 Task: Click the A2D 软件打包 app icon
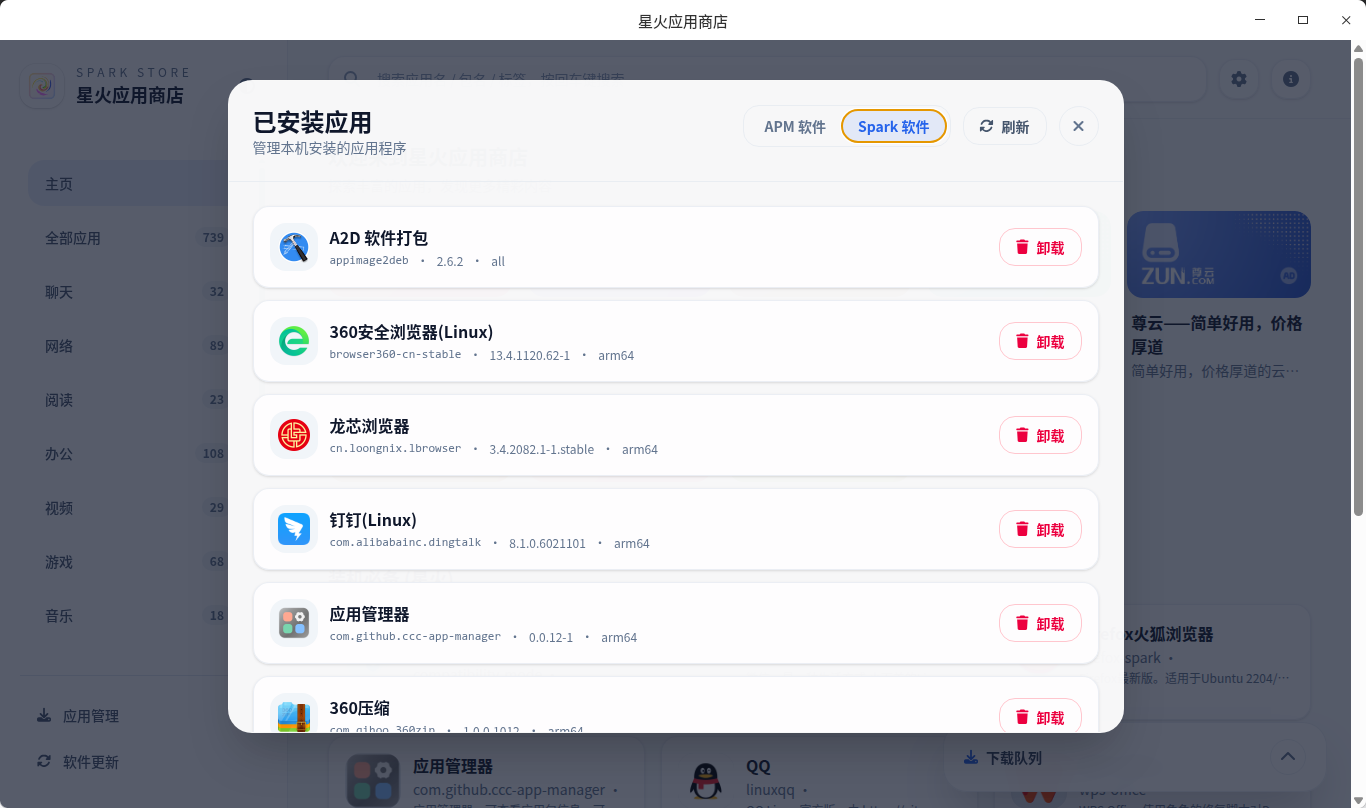tap(293, 247)
